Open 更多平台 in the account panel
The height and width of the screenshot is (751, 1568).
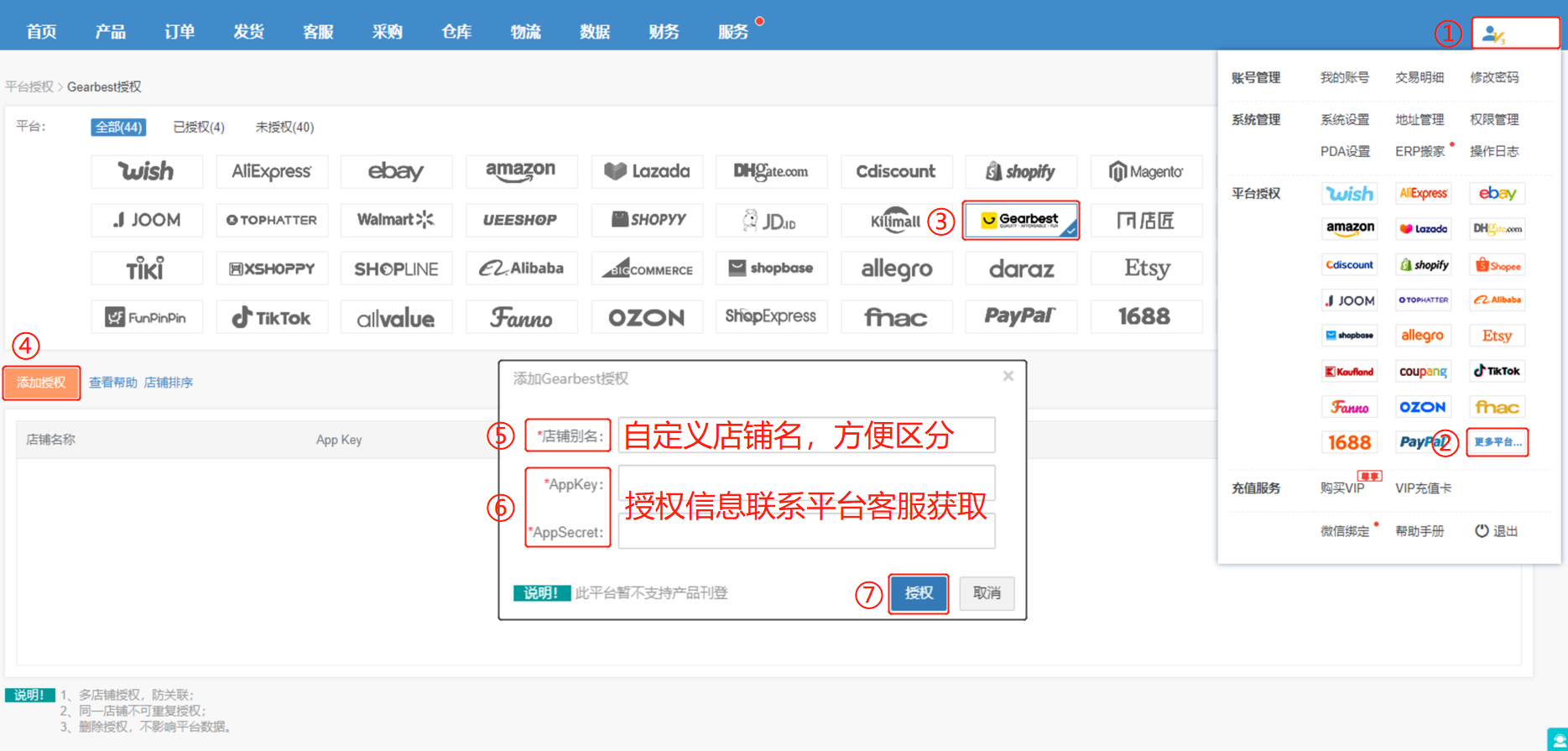click(1498, 442)
